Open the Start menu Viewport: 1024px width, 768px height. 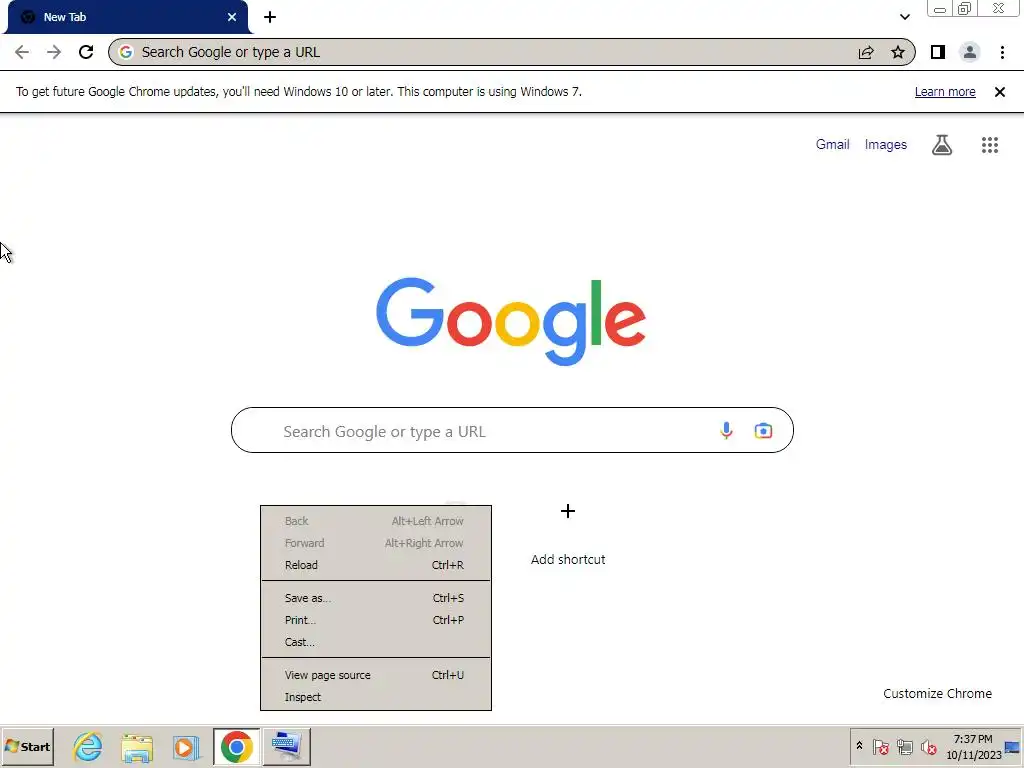coord(27,746)
